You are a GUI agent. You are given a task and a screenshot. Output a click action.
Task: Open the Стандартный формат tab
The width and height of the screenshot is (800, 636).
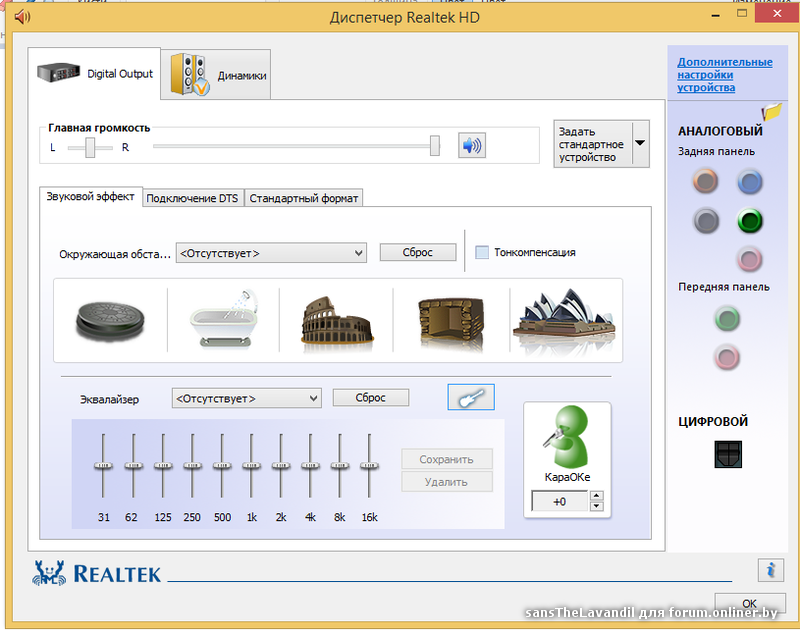pyautogui.click(x=304, y=198)
